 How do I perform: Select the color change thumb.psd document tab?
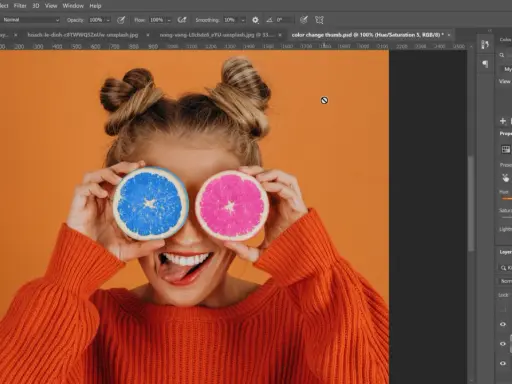tap(367, 35)
